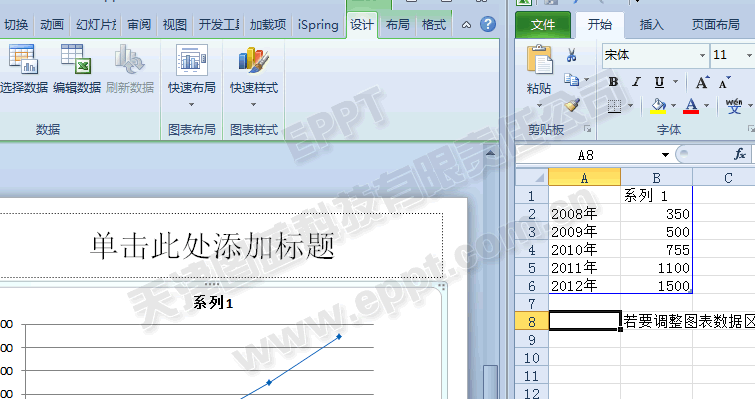Click the slide pane scroll-up arrow
Screen dimensions: 755x399
[490, 154]
